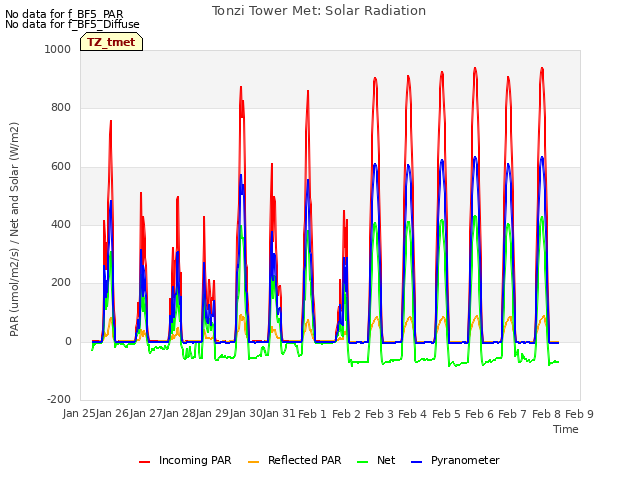Click the 'No data for f_BF5_PAR' message

64,14
